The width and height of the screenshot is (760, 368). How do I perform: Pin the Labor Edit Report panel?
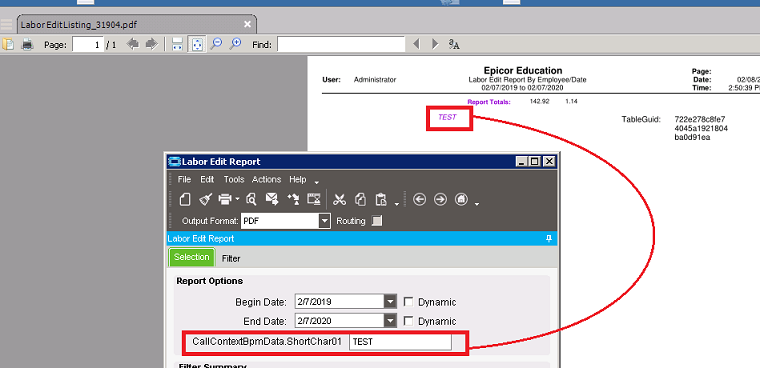549,239
